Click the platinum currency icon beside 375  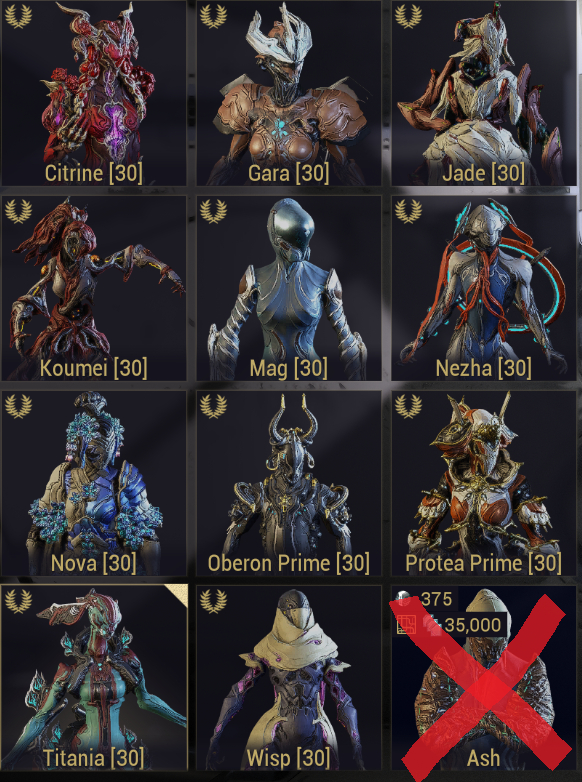tap(404, 598)
